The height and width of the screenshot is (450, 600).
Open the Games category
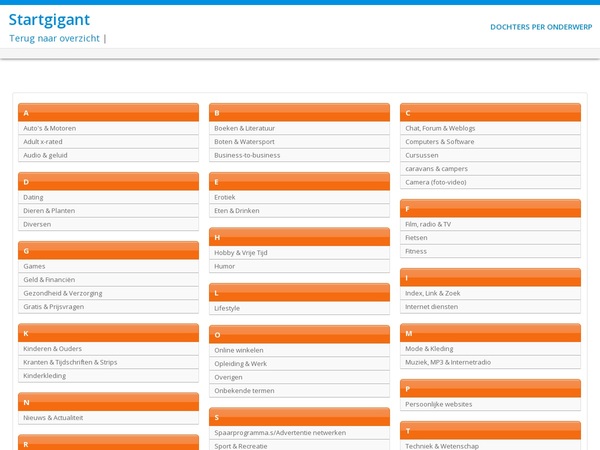(x=108, y=266)
